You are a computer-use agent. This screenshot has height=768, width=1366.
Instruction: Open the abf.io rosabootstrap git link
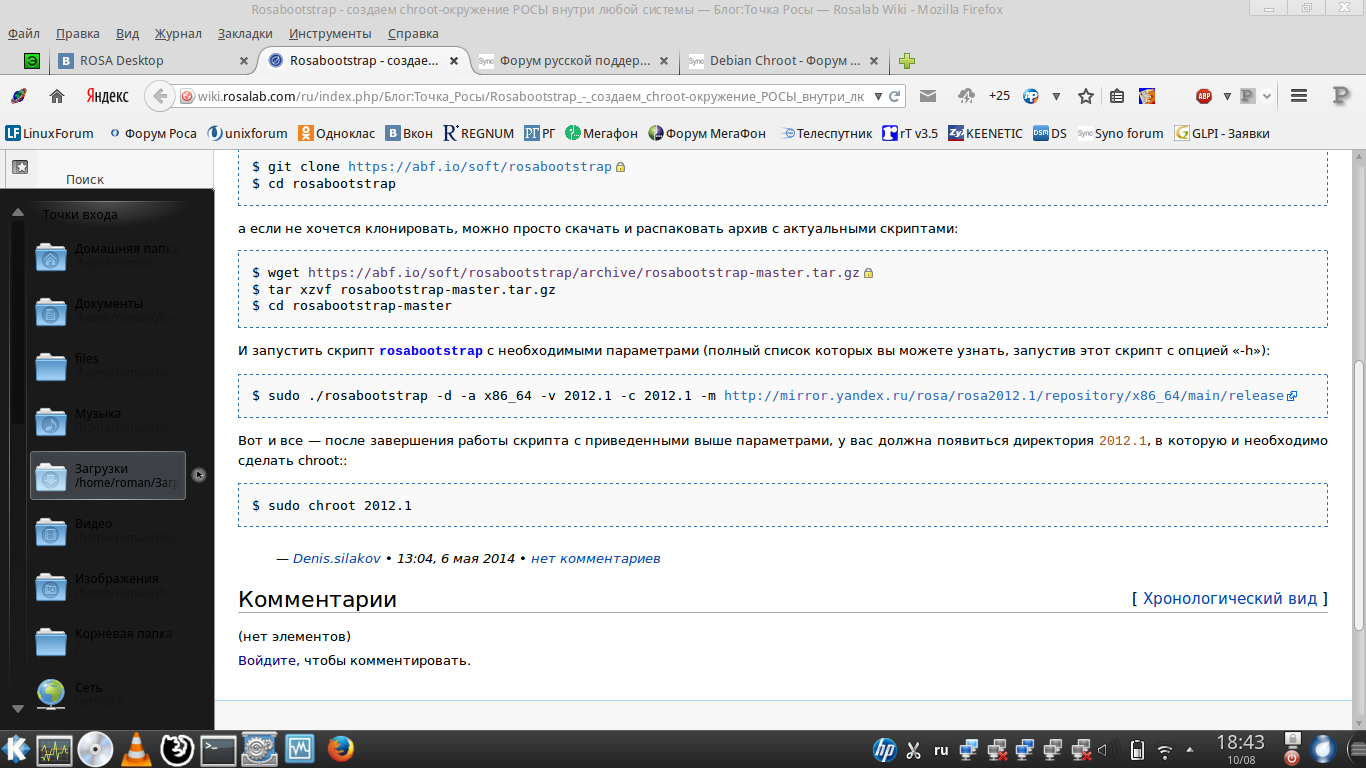click(x=480, y=167)
